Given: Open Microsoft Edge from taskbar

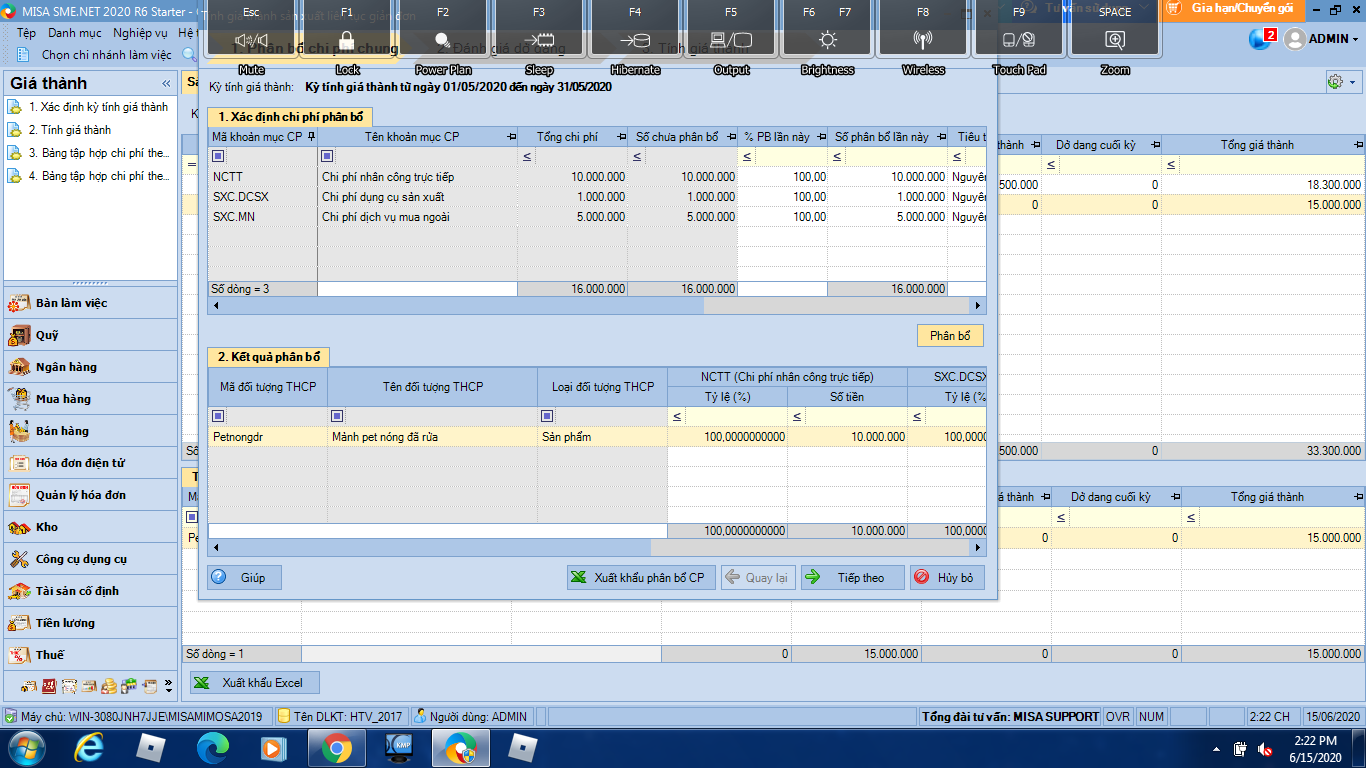Looking at the screenshot, I should [212, 747].
